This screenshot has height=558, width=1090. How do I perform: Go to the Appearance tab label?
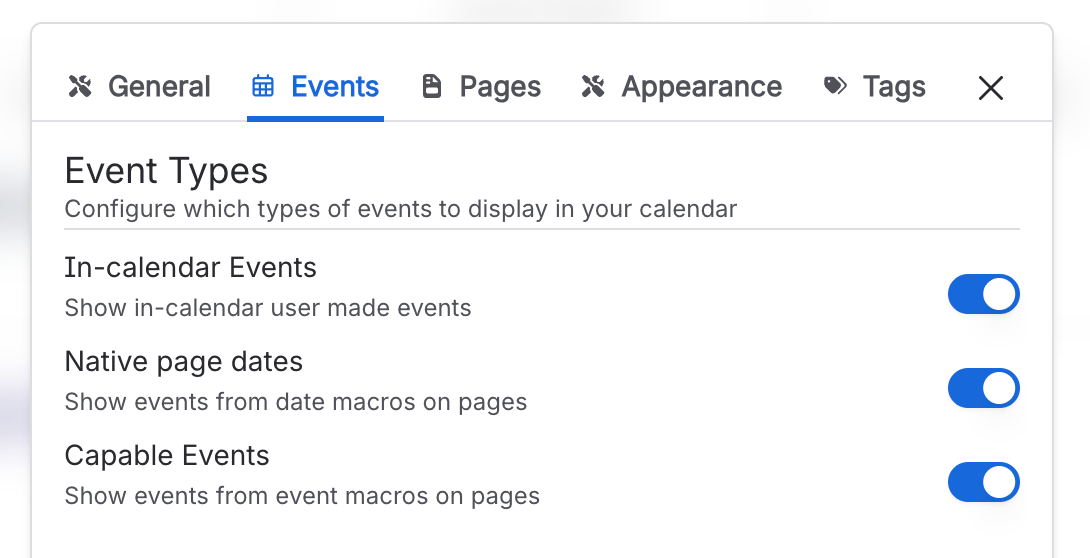click(701, 87)
